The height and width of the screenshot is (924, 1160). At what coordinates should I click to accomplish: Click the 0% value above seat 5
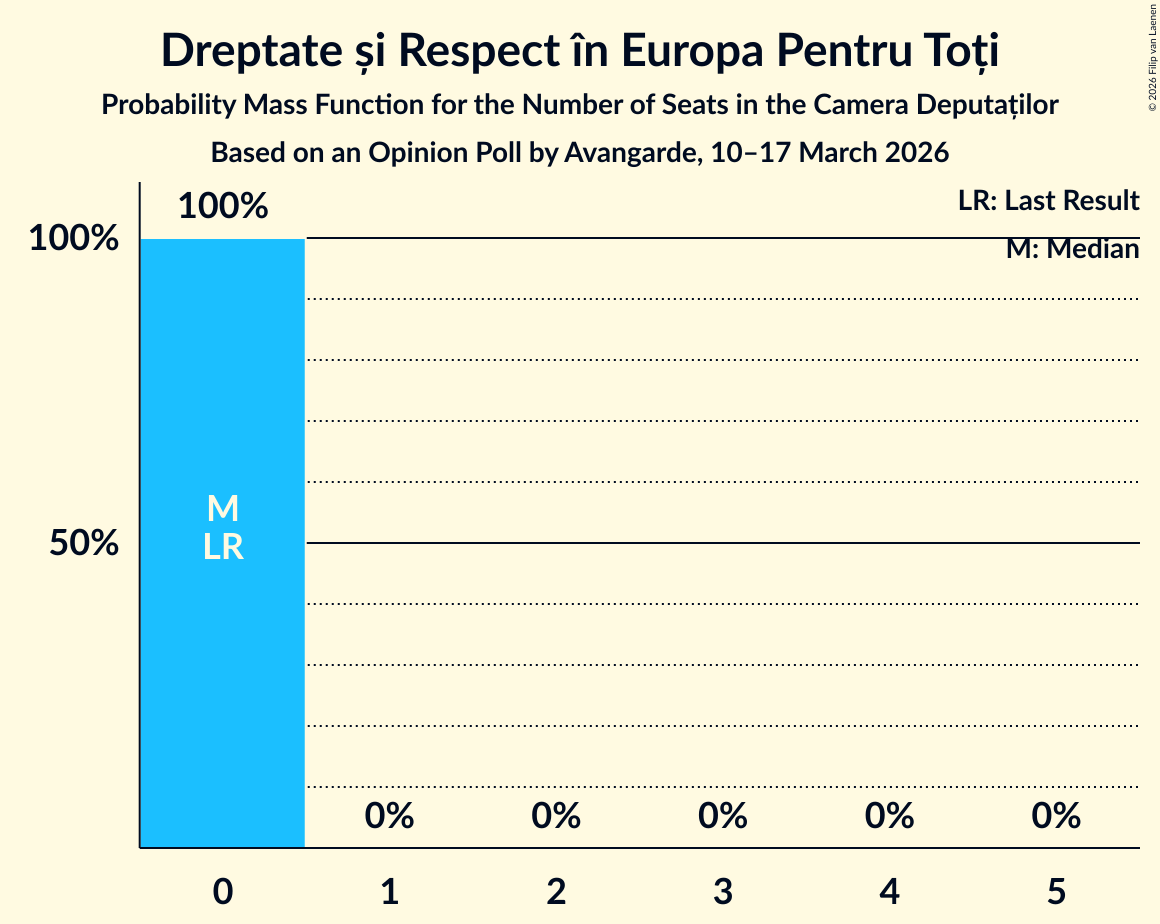click(x=1056, y=817)
